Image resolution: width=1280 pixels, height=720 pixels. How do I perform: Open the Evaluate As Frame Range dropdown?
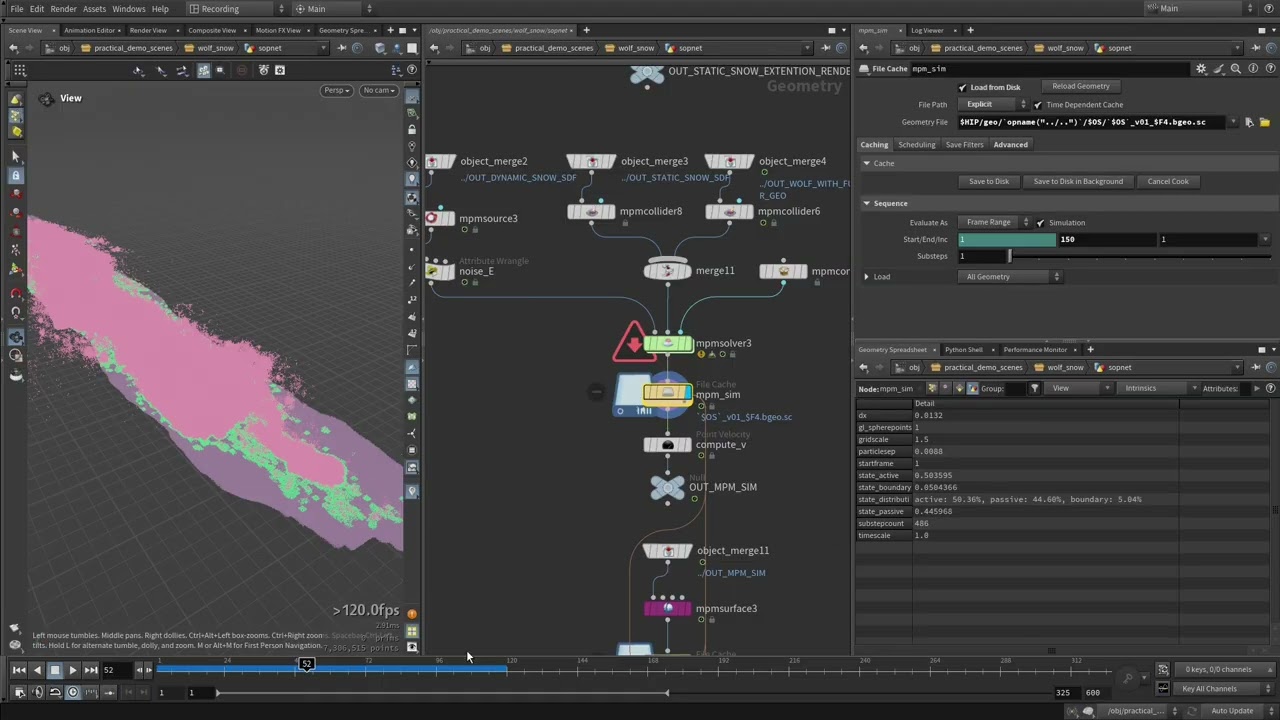pos(995,223)
